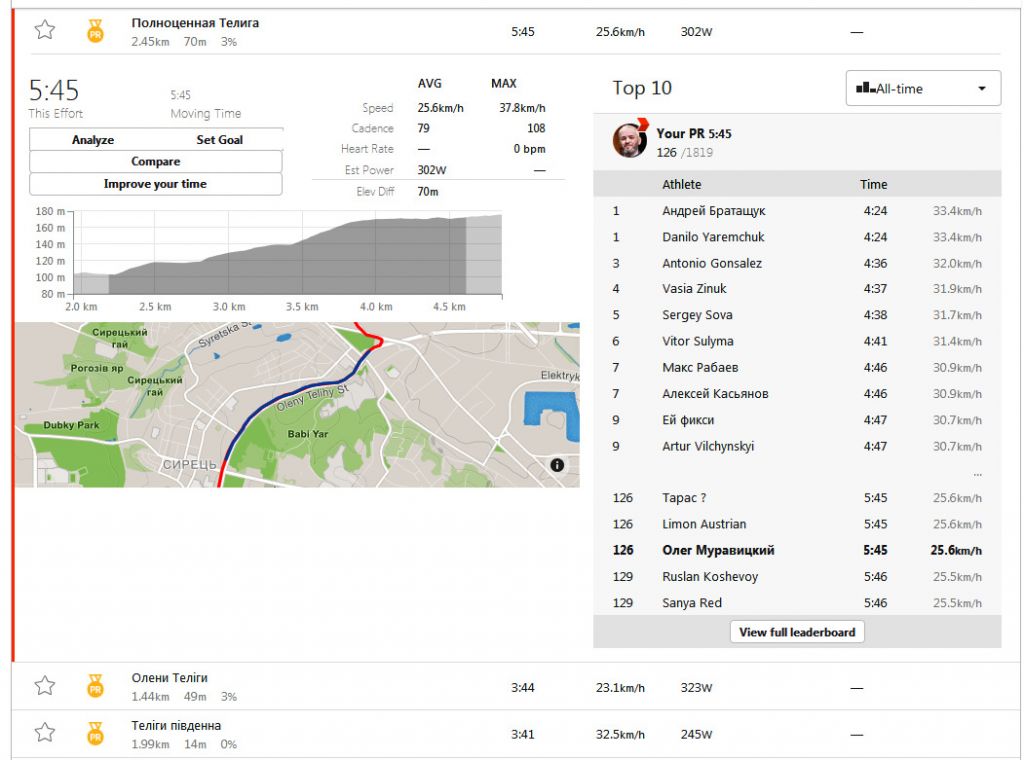Star the Теліги південна segment
The image size is (1024, 760).
coord(45,733)
